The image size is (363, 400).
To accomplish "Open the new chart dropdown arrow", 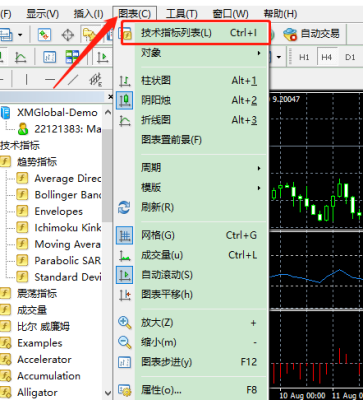I will 20,34.
